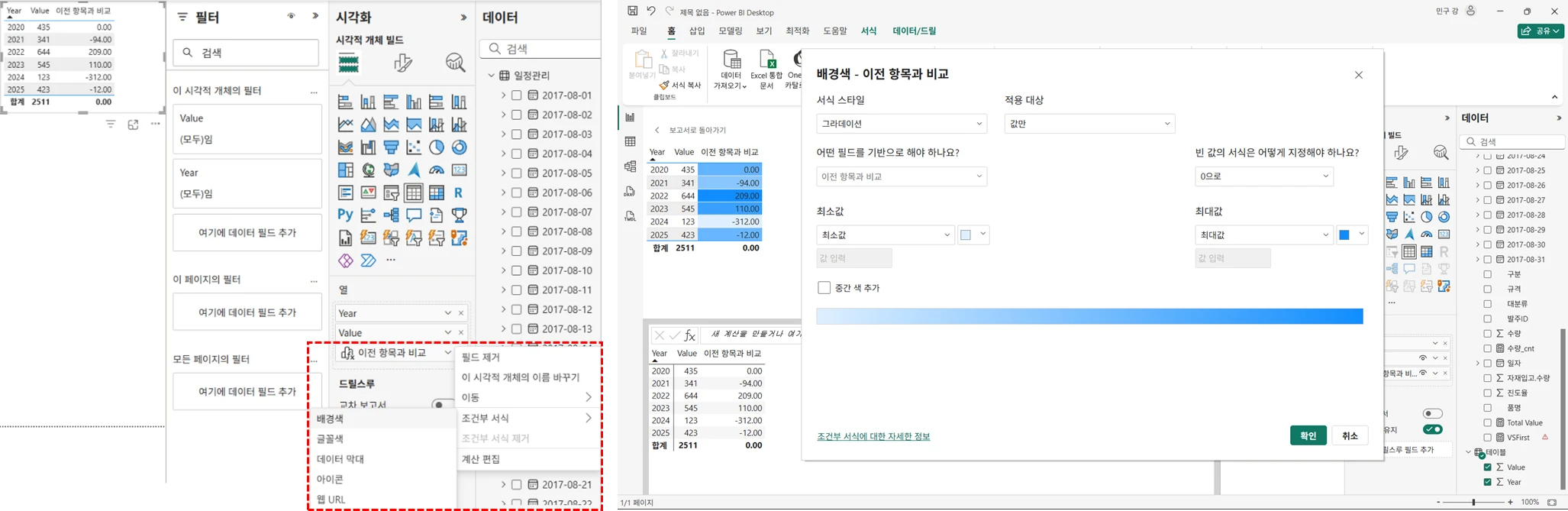
Task: Select the R script visual icon
Action: coord(459,192)
